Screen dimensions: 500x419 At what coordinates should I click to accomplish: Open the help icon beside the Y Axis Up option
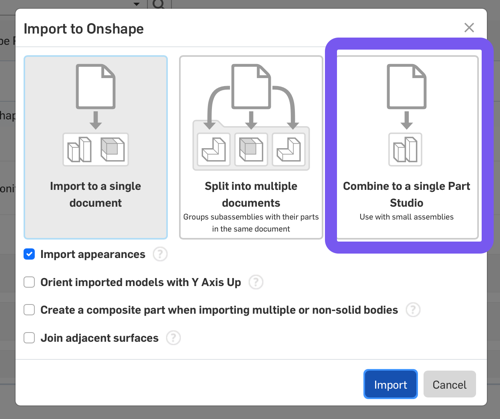(x=256, y=282)
